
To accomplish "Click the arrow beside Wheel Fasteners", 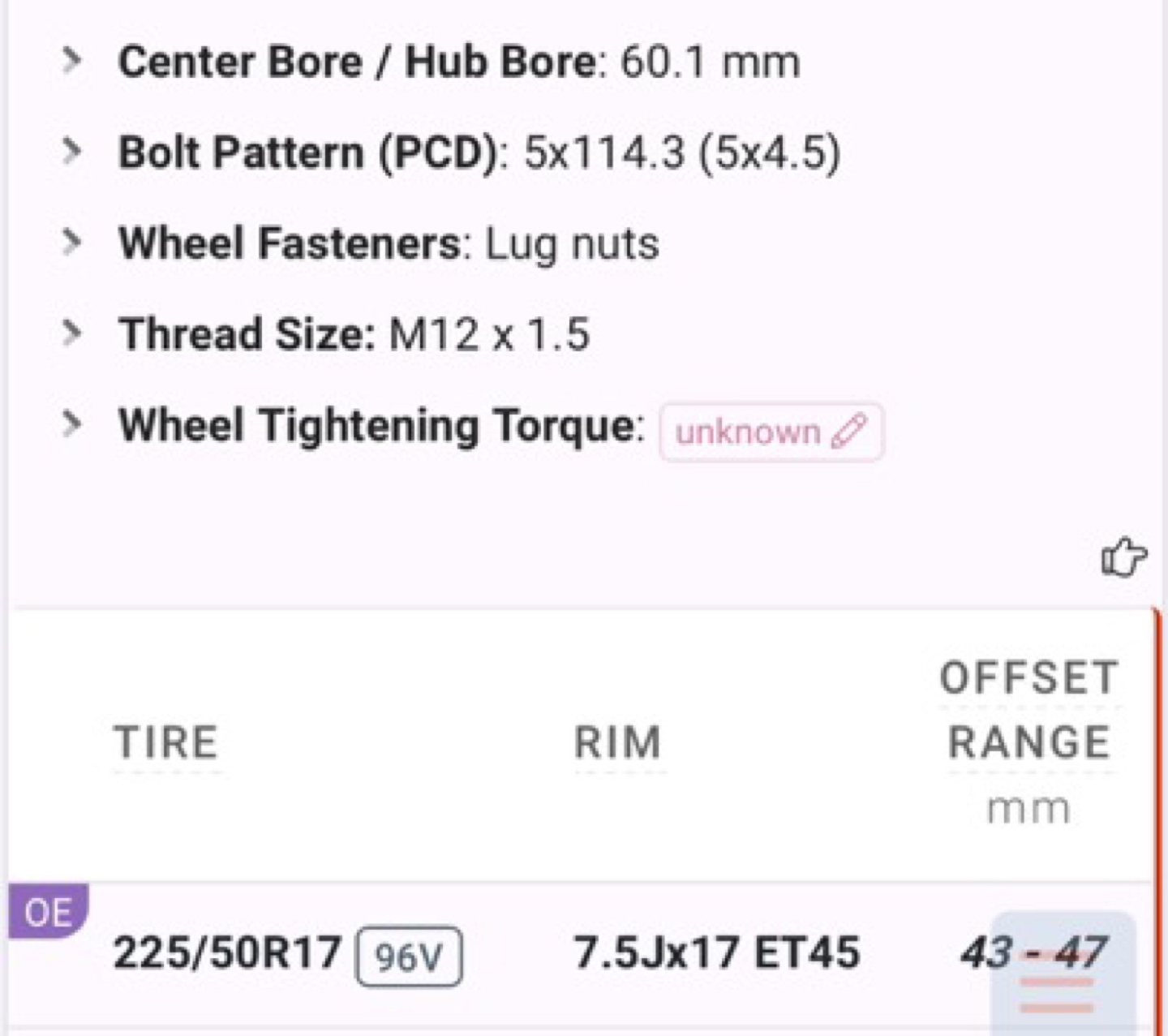I will click(x=72, y=242).
